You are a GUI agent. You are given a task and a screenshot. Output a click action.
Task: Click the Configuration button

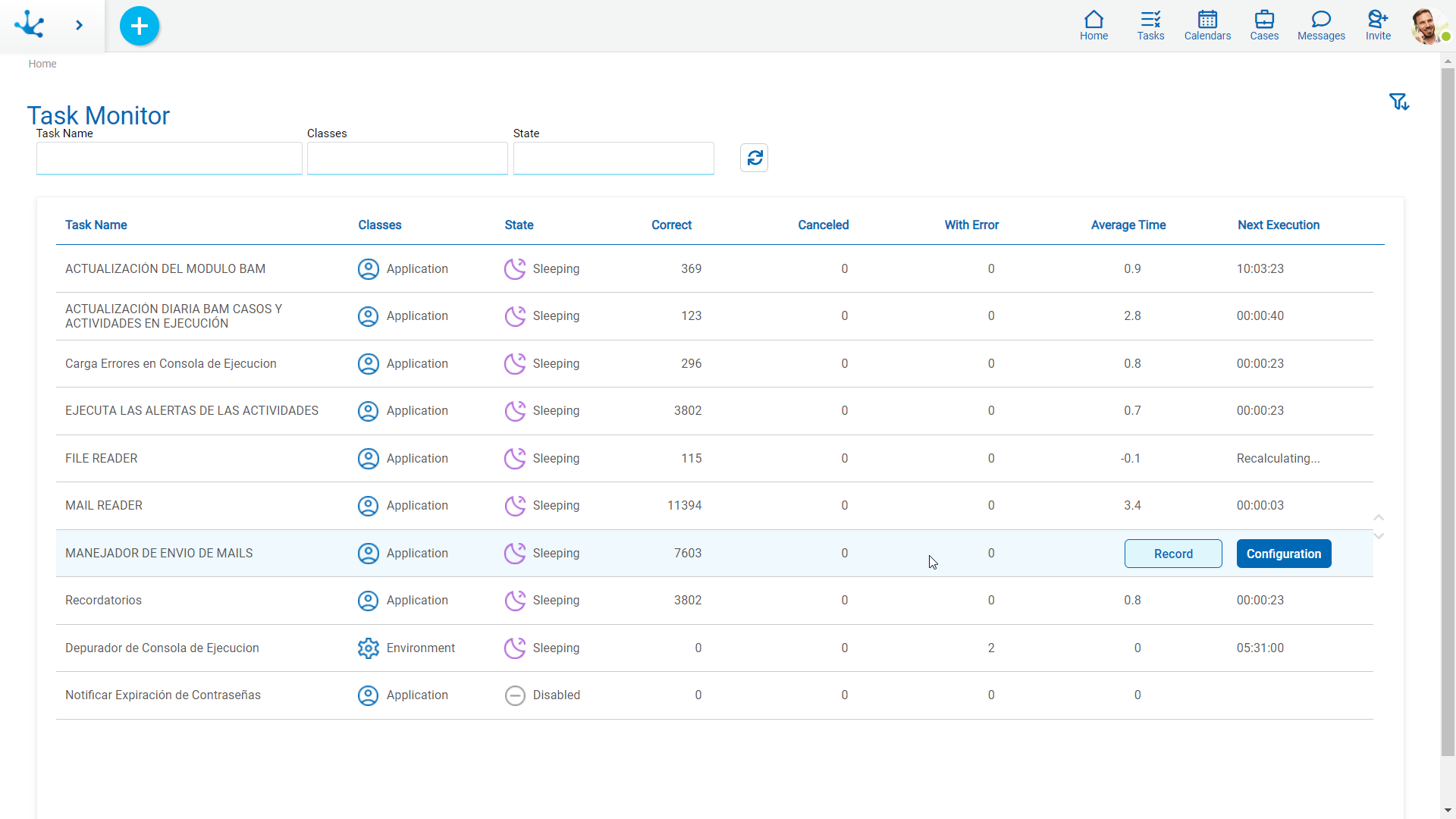pyautogui.click(x=1283, y=554)
